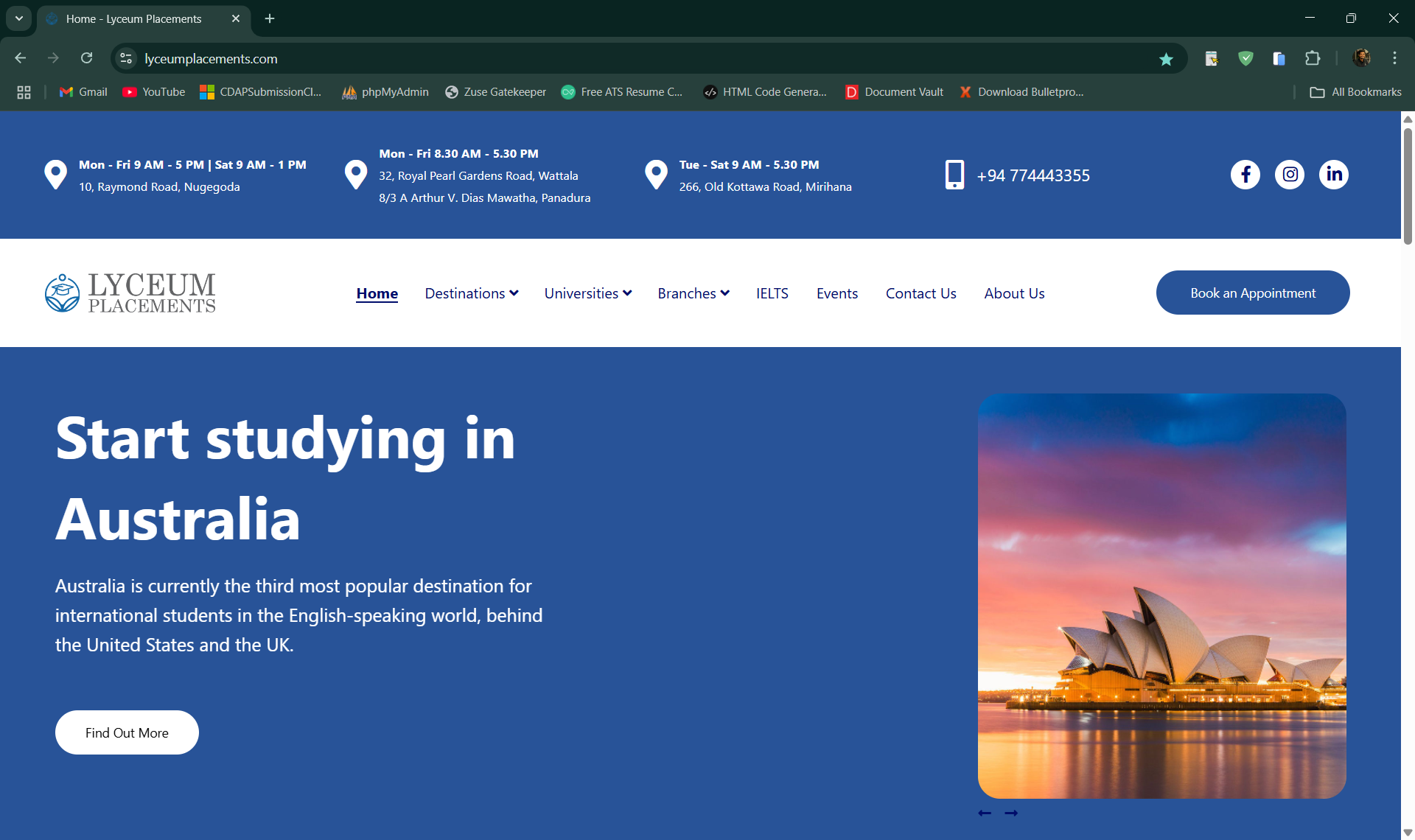Screen dimensions: 1415x840
Task: Open the phpMyAdmin bookmark
Action: (385, 92)
